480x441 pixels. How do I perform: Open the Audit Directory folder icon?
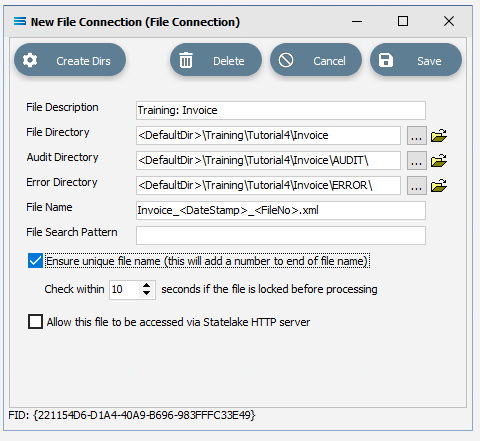point(439,161)
